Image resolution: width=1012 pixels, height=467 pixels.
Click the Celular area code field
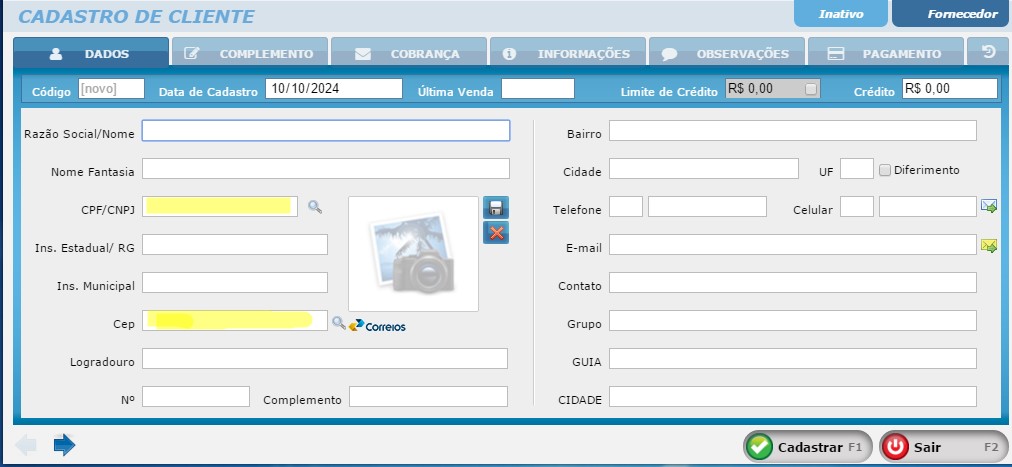pos(857,206)
